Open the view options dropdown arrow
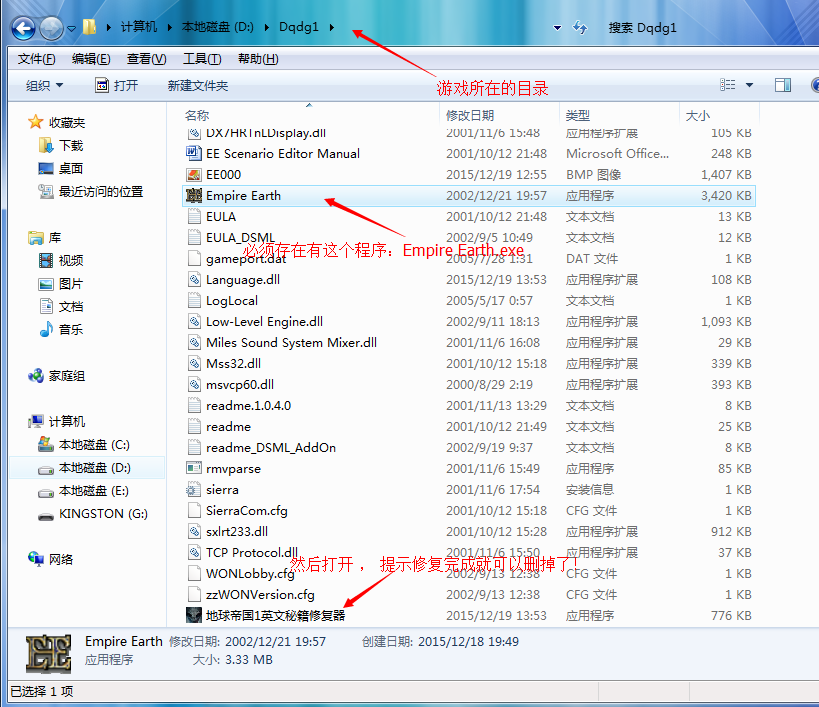The image size is (819, 707). [750, 85]
